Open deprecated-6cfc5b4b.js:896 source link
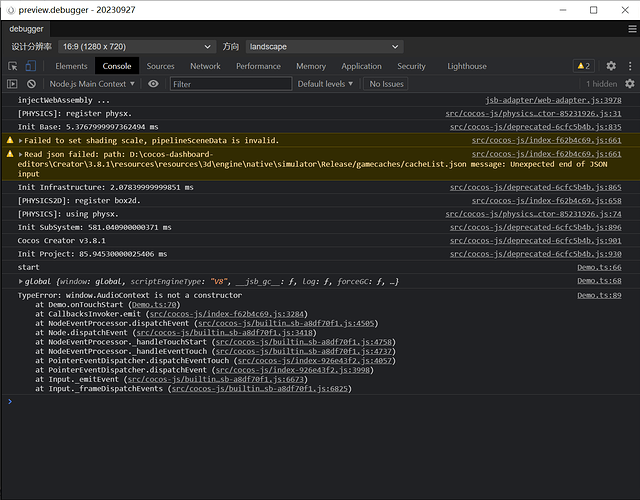The image size is (640, 500). point(536,227)
